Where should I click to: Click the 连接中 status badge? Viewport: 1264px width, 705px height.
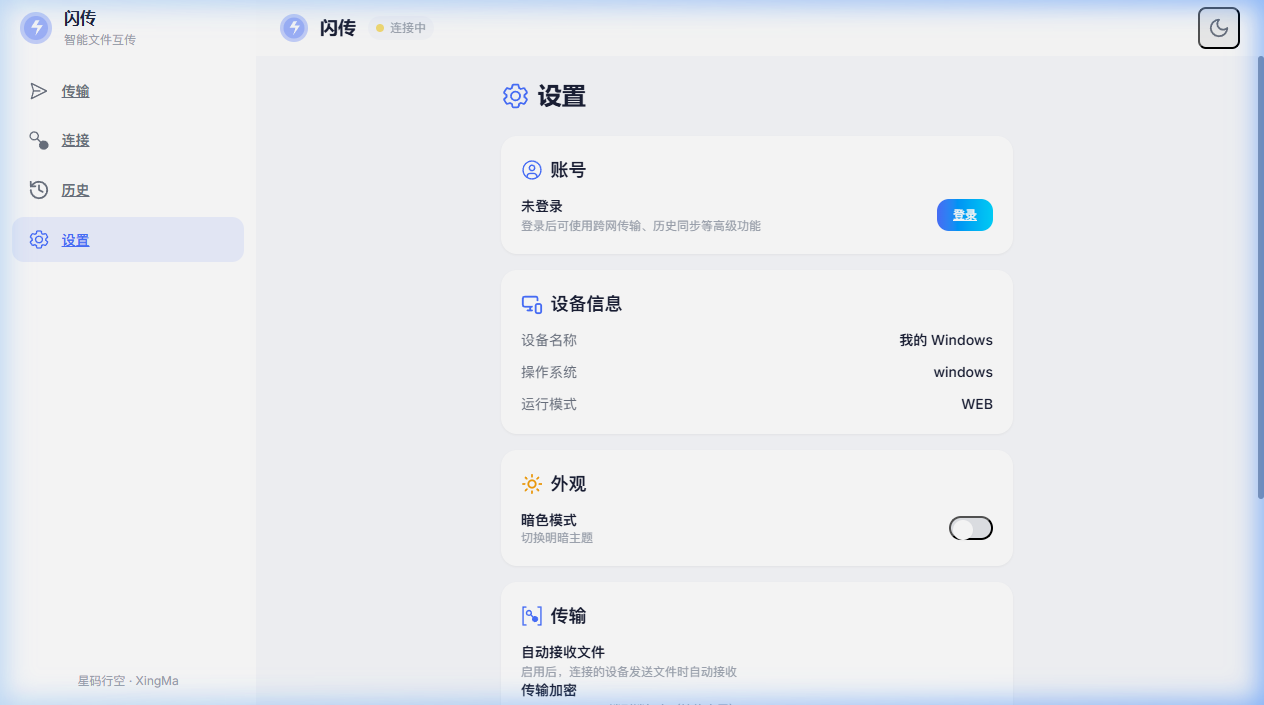tap(401, 28)
